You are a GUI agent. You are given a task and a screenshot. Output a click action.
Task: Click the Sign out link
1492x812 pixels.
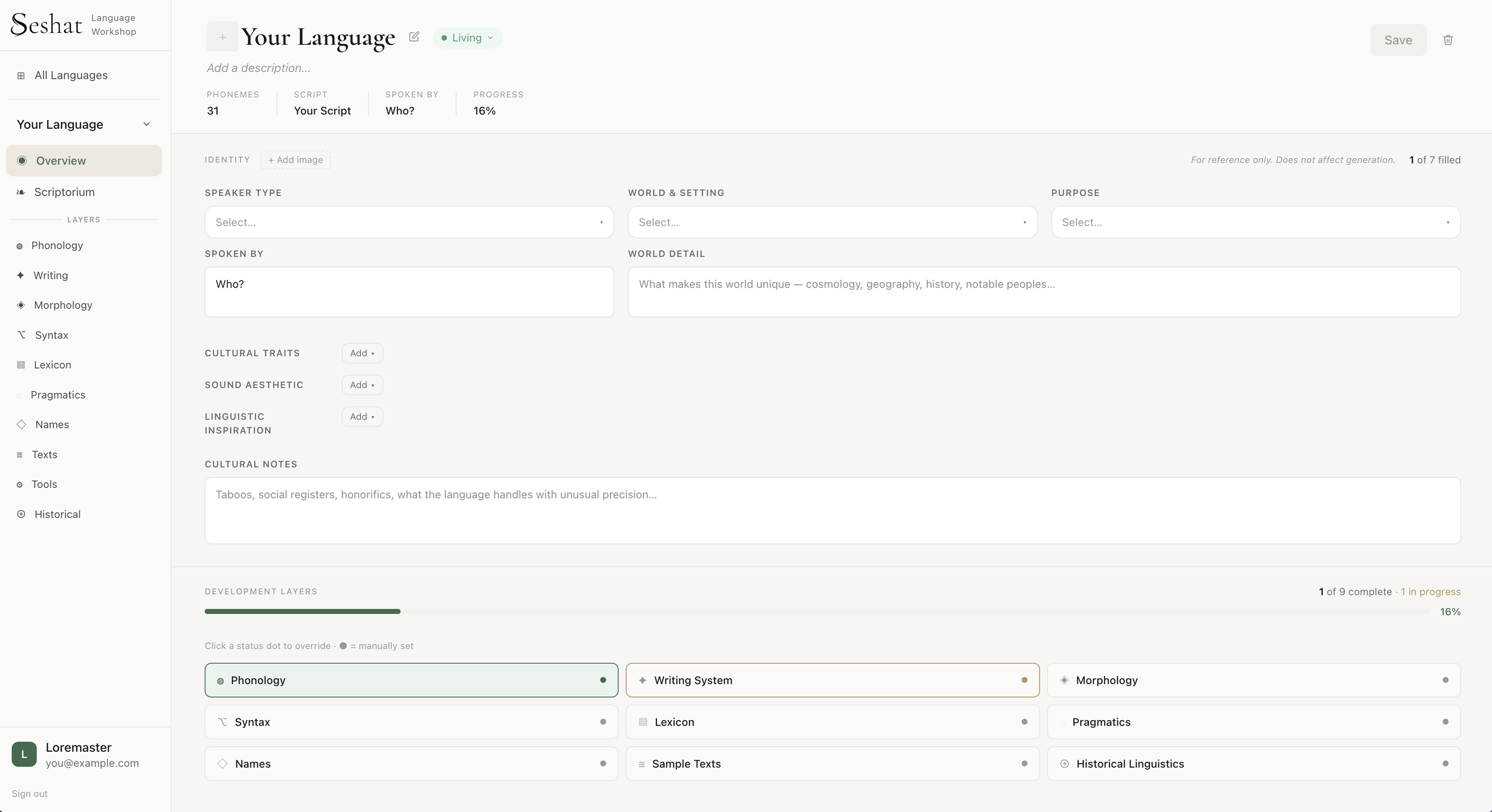point(29,794)
